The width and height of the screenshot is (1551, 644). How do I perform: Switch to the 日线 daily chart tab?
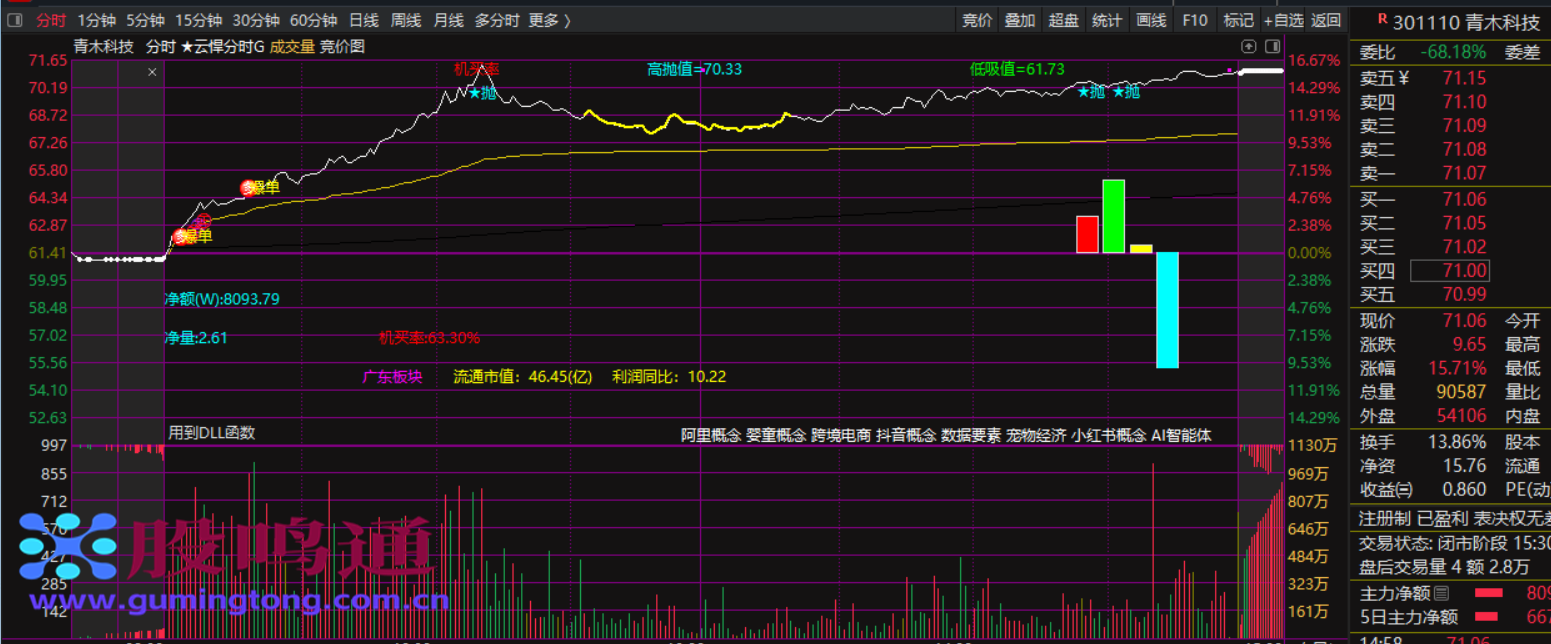364,20
